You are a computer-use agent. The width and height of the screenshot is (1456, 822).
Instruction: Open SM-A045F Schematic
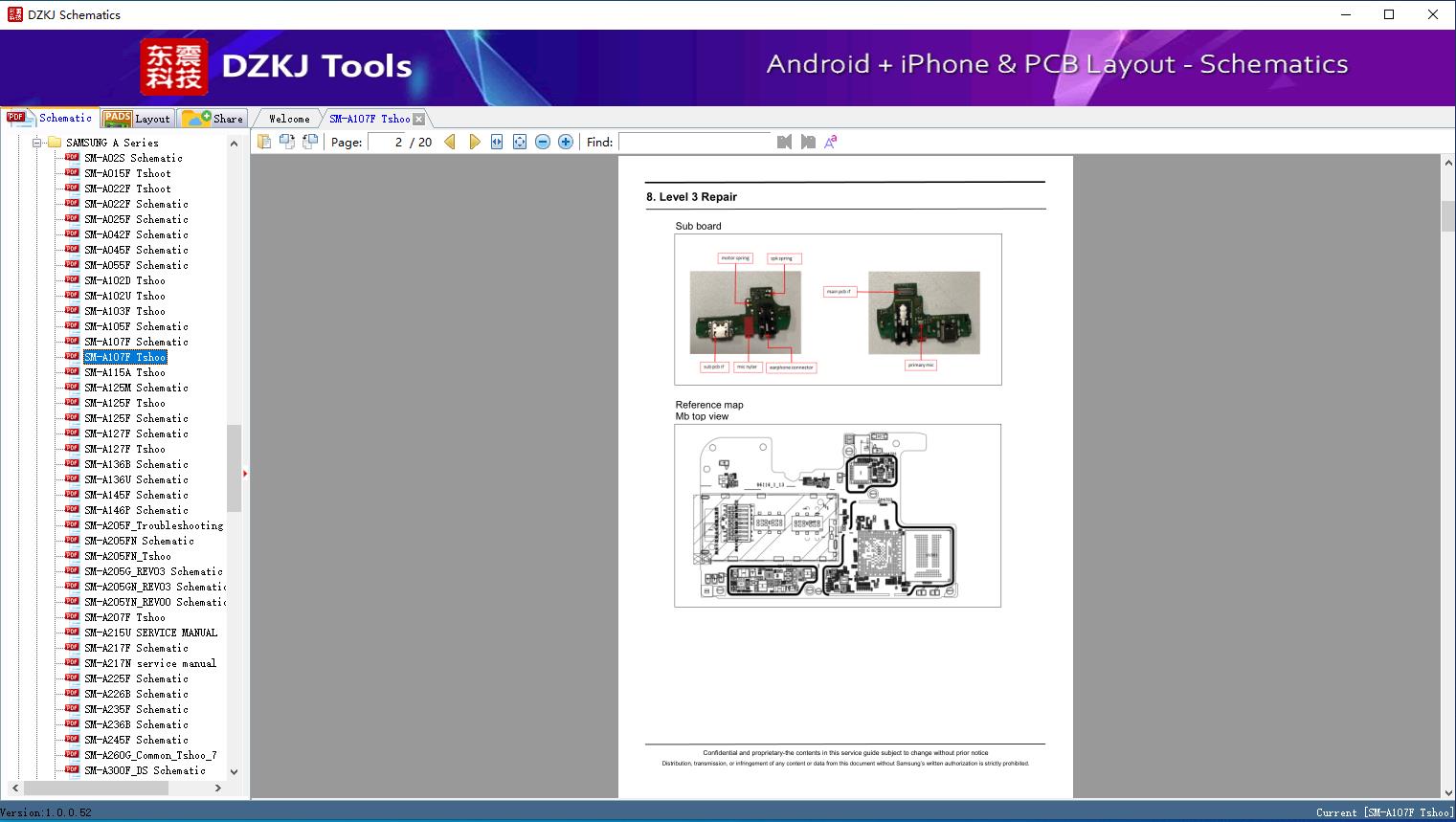tap(136, 250)
